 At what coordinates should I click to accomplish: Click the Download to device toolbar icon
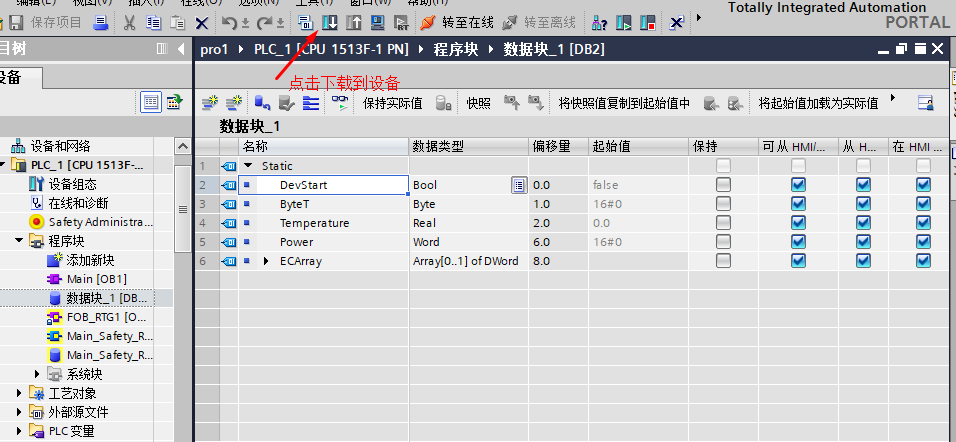click(330, 22)
